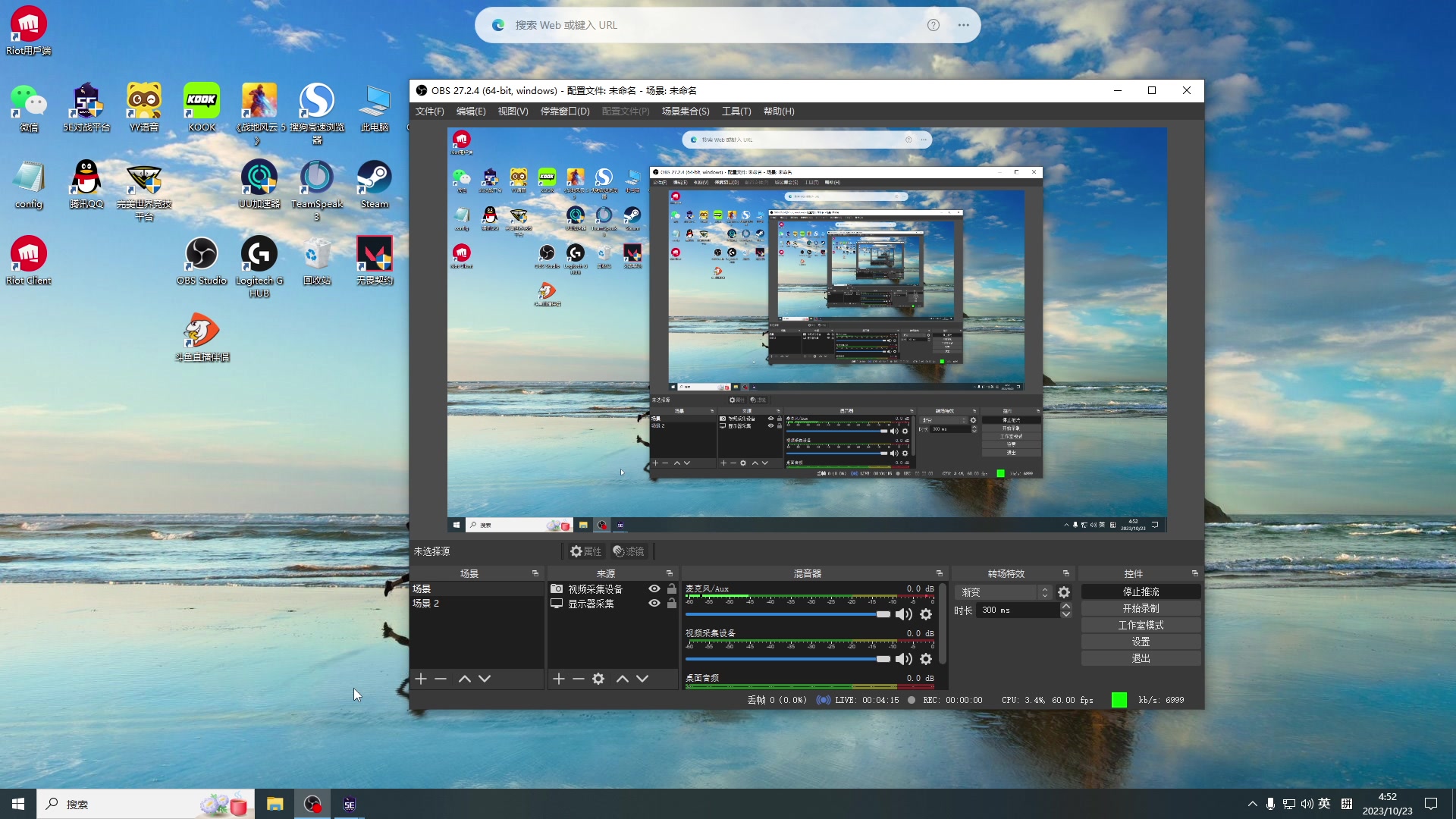
Task: Adjust 视频采集设备 volume slider
Action: (788, 659)
